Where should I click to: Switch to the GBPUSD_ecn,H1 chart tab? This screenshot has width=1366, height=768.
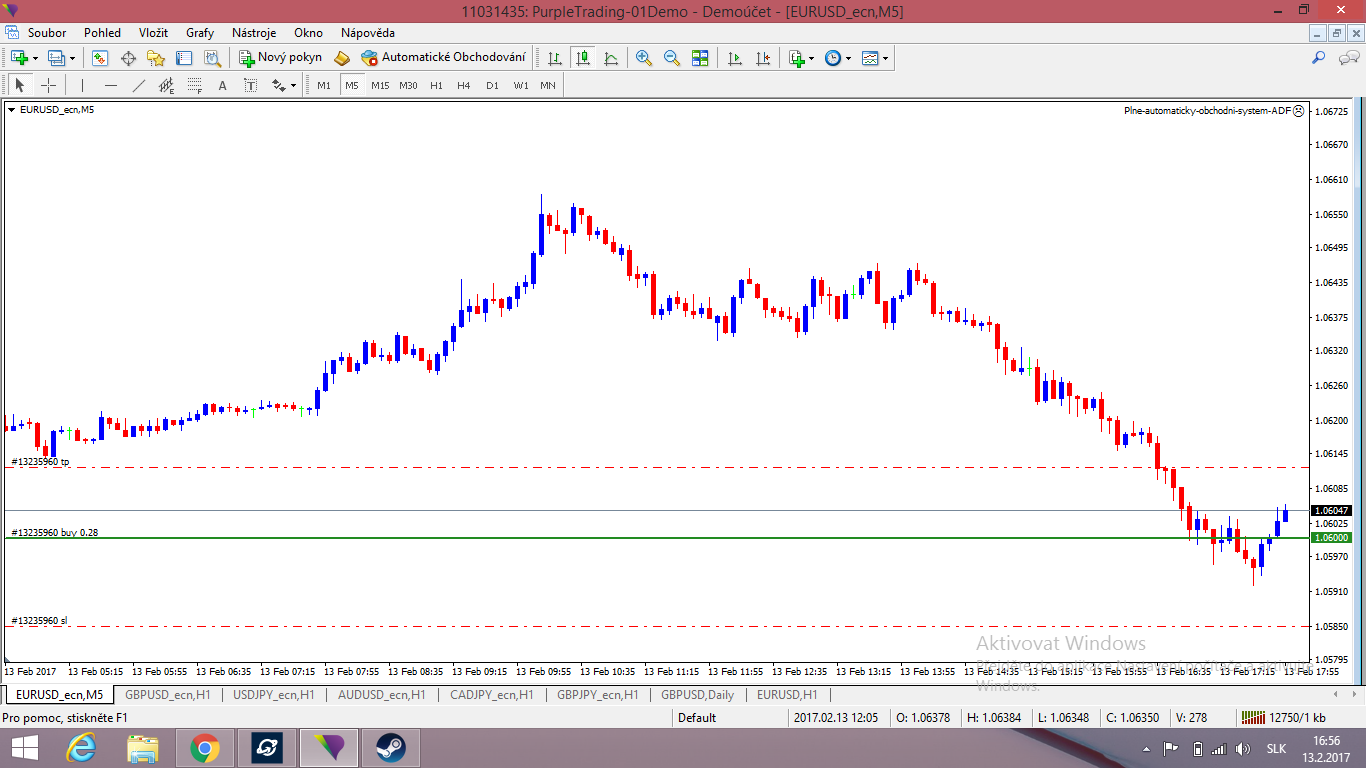[167, 694]
